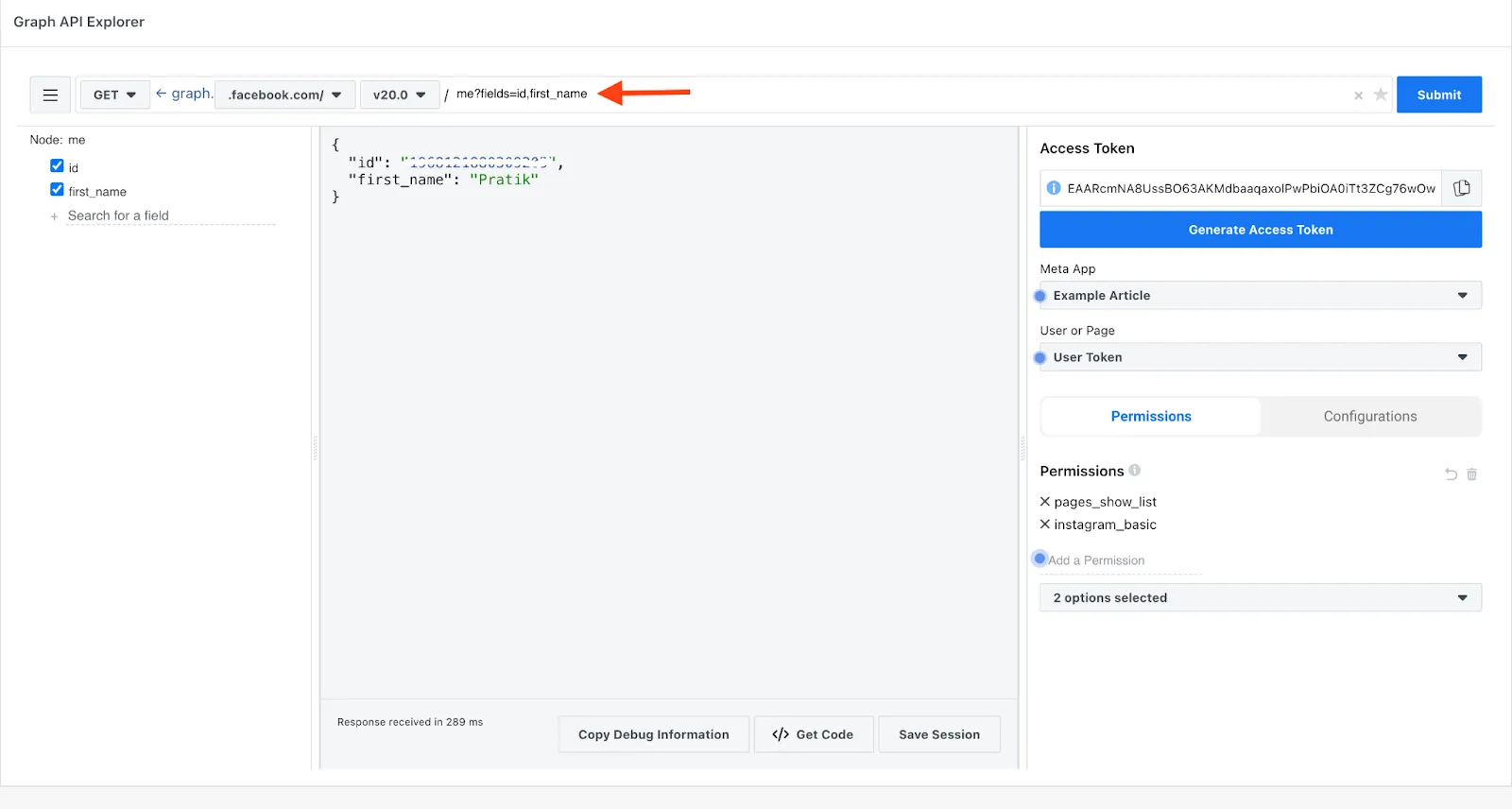Uncheck the id field checkbox
1512x809 pixels.
pos(57,165)
